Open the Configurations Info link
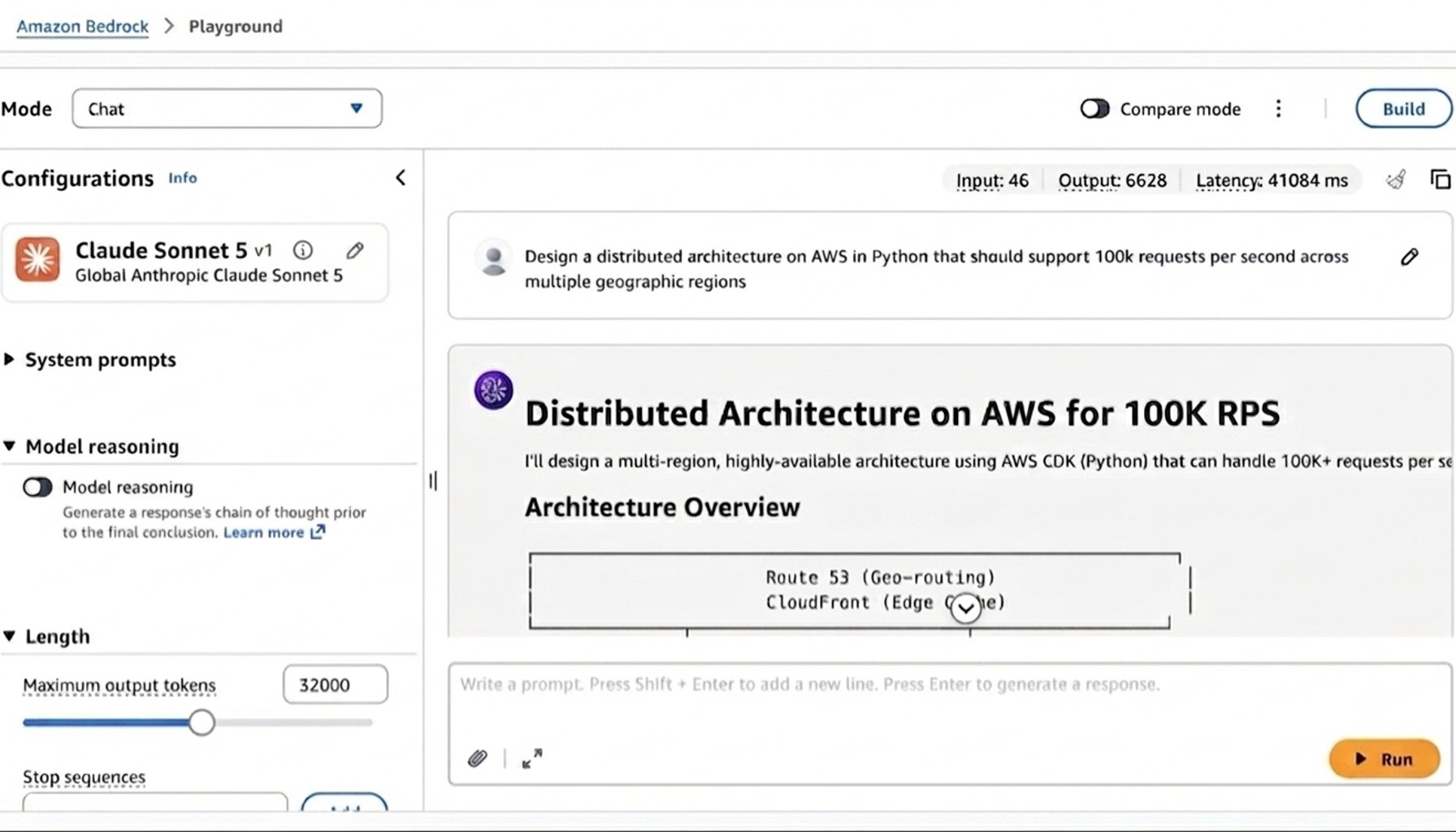The height and width of the screenshot is (832, 1456). [182, 178]
